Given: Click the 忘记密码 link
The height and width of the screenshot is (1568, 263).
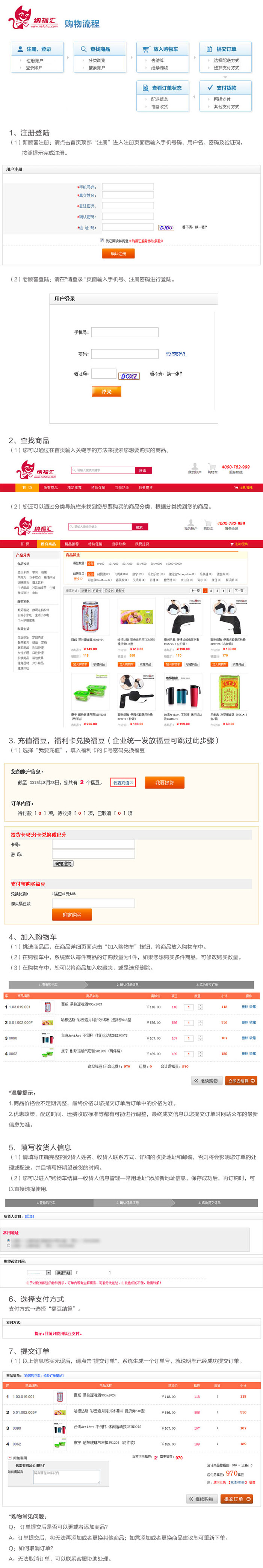Looking at the screenshot, I should coord(176,354).
